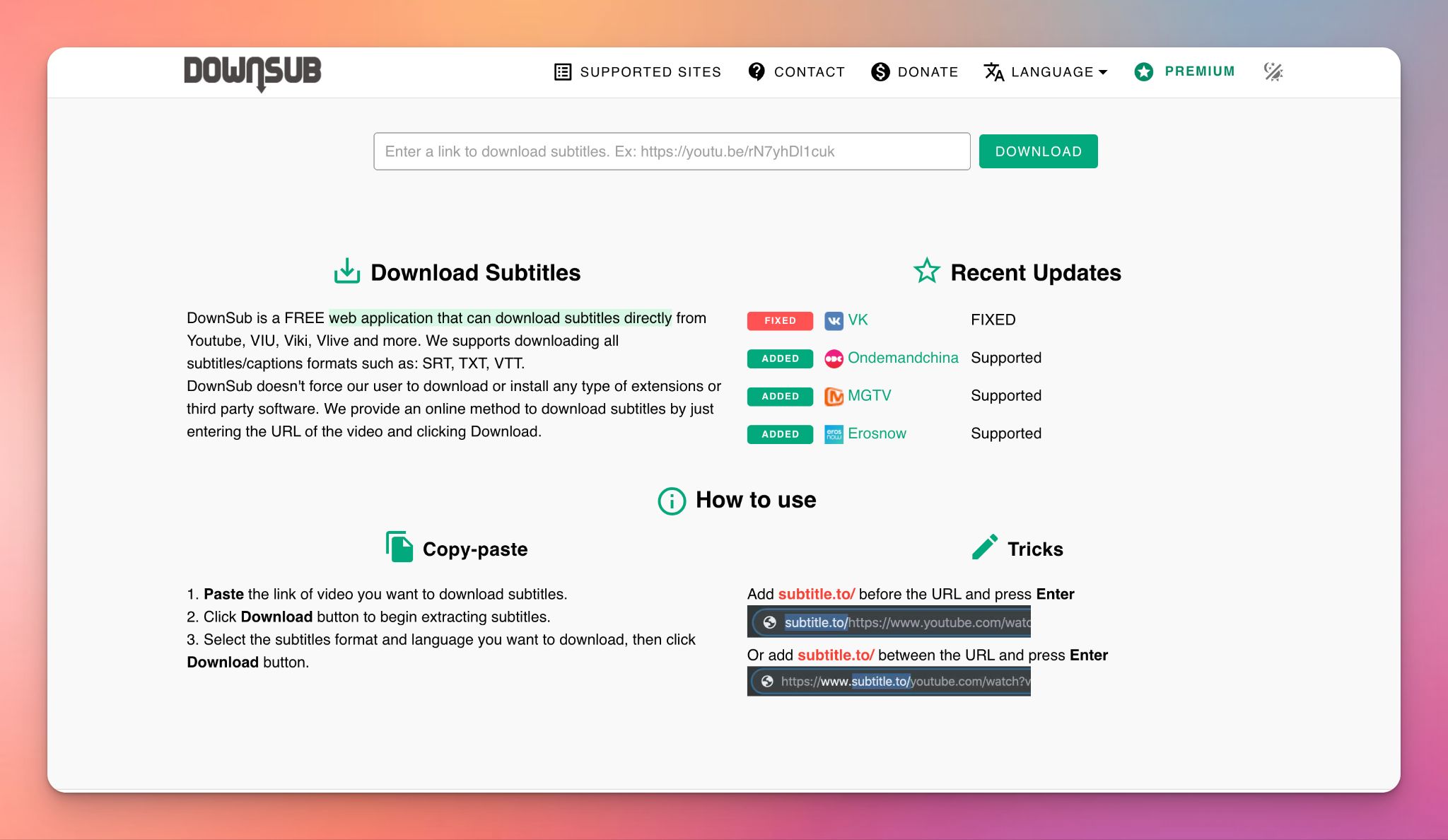Open the Premium menu link
This screenshot has width=1448, height=840.
pos(1199,71)
